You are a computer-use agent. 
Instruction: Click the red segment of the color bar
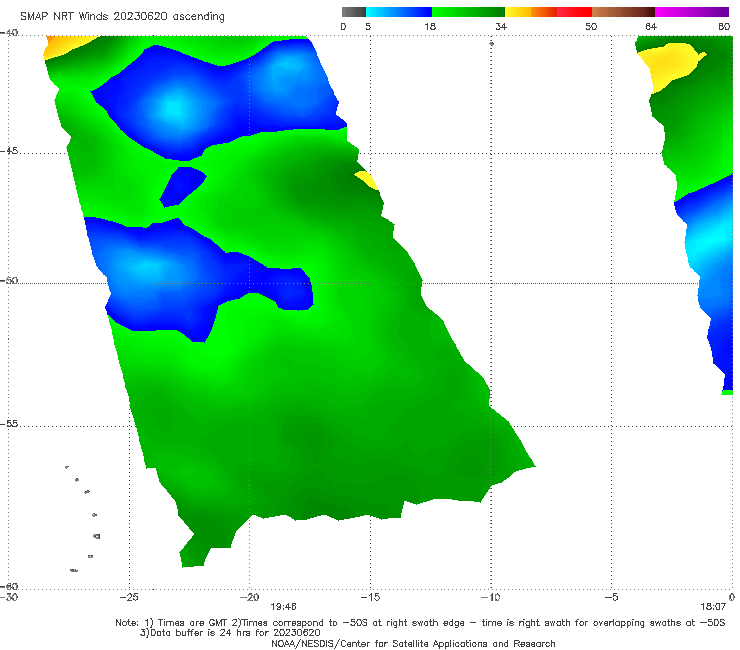[574, 12]
